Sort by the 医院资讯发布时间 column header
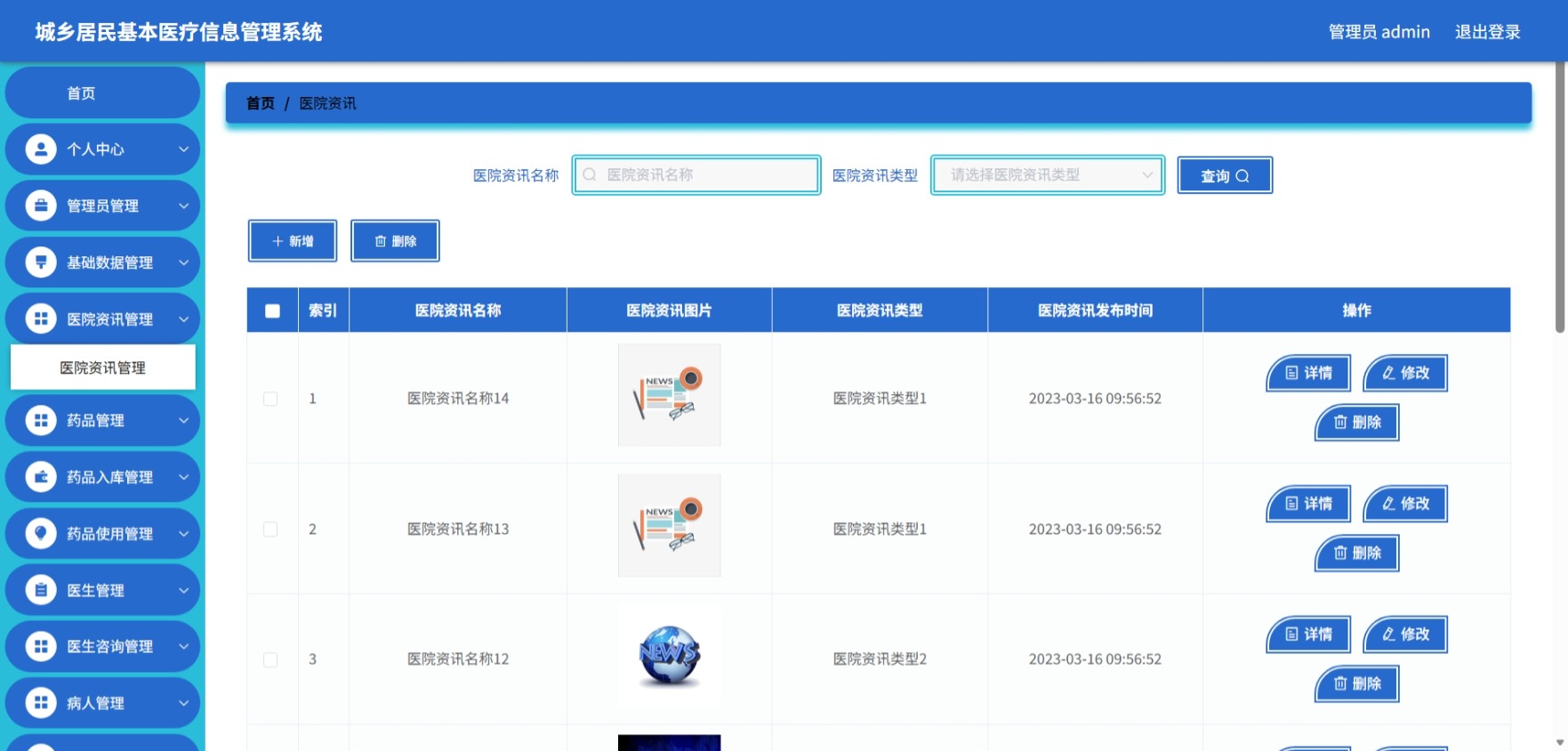The width and height of the screenshot is (1568, 751). (1095, 311)
